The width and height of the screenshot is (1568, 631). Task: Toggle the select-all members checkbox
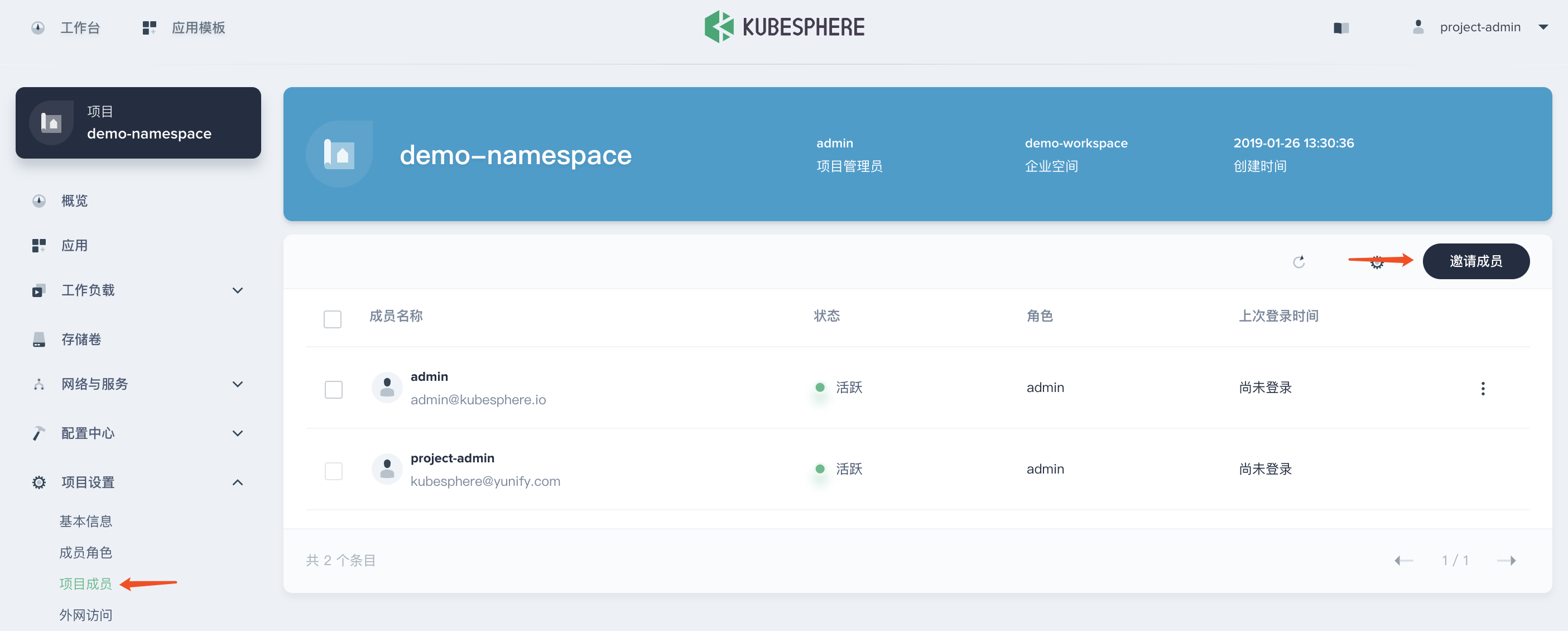(333, 319)
